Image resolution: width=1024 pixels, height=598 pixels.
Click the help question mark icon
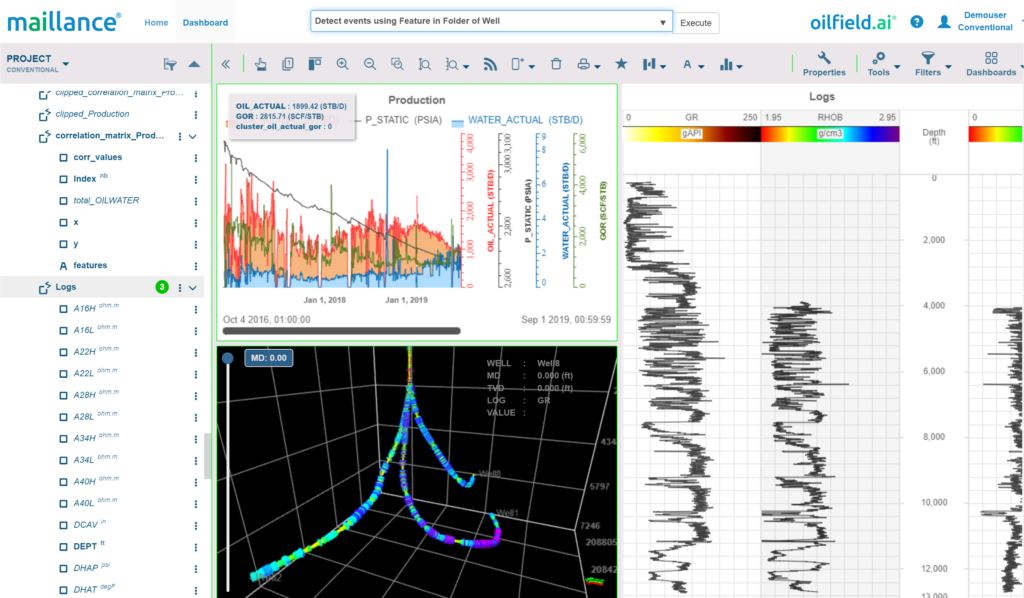click(917, 22)
